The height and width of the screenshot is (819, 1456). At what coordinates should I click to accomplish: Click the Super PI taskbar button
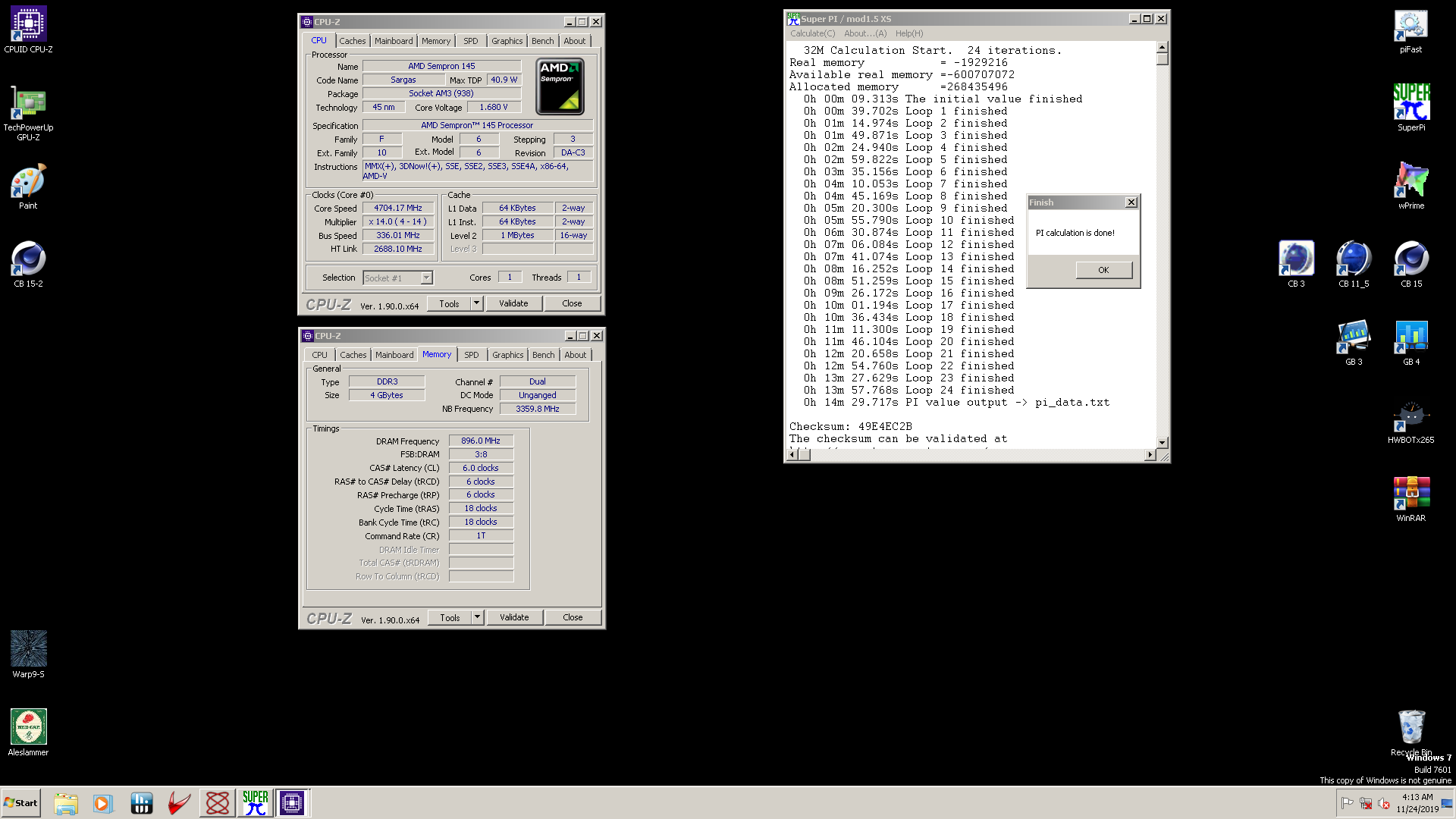tap(255, 803)
